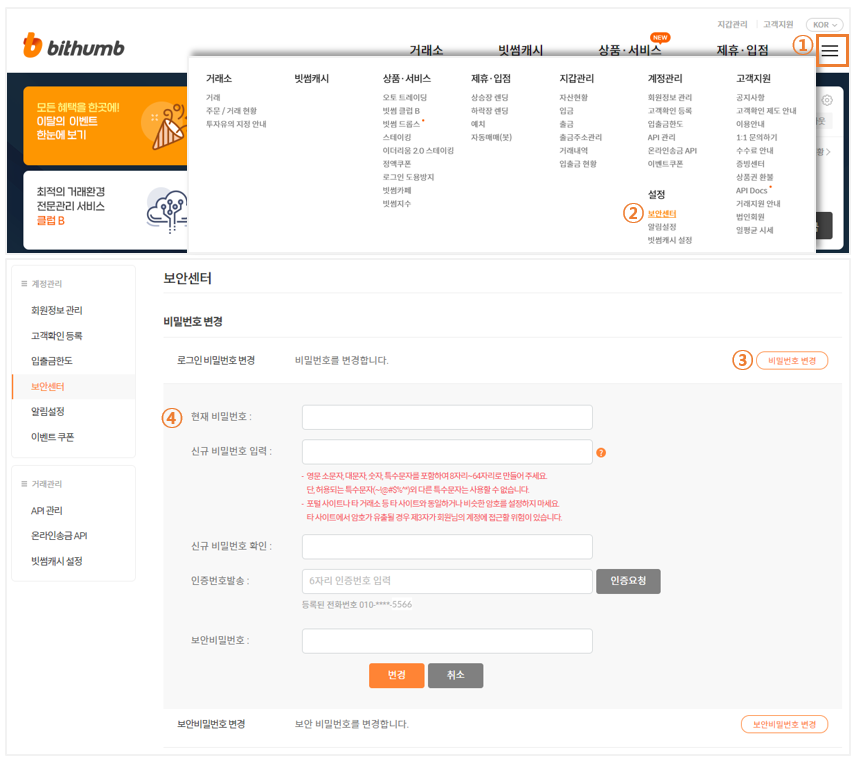
Task: Click highlighted 보안센터 link in the mega menu
Action: pos(662,214)
